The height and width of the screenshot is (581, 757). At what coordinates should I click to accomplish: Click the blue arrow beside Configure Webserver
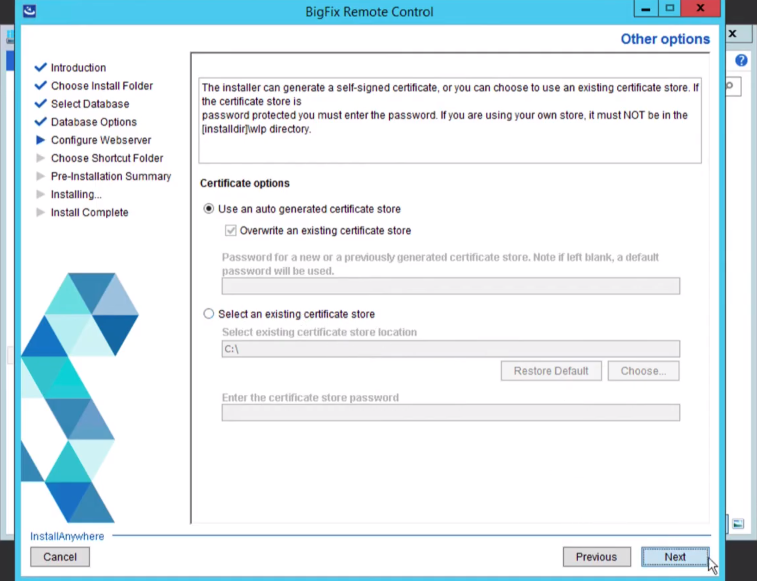click(x=41, y=140)
